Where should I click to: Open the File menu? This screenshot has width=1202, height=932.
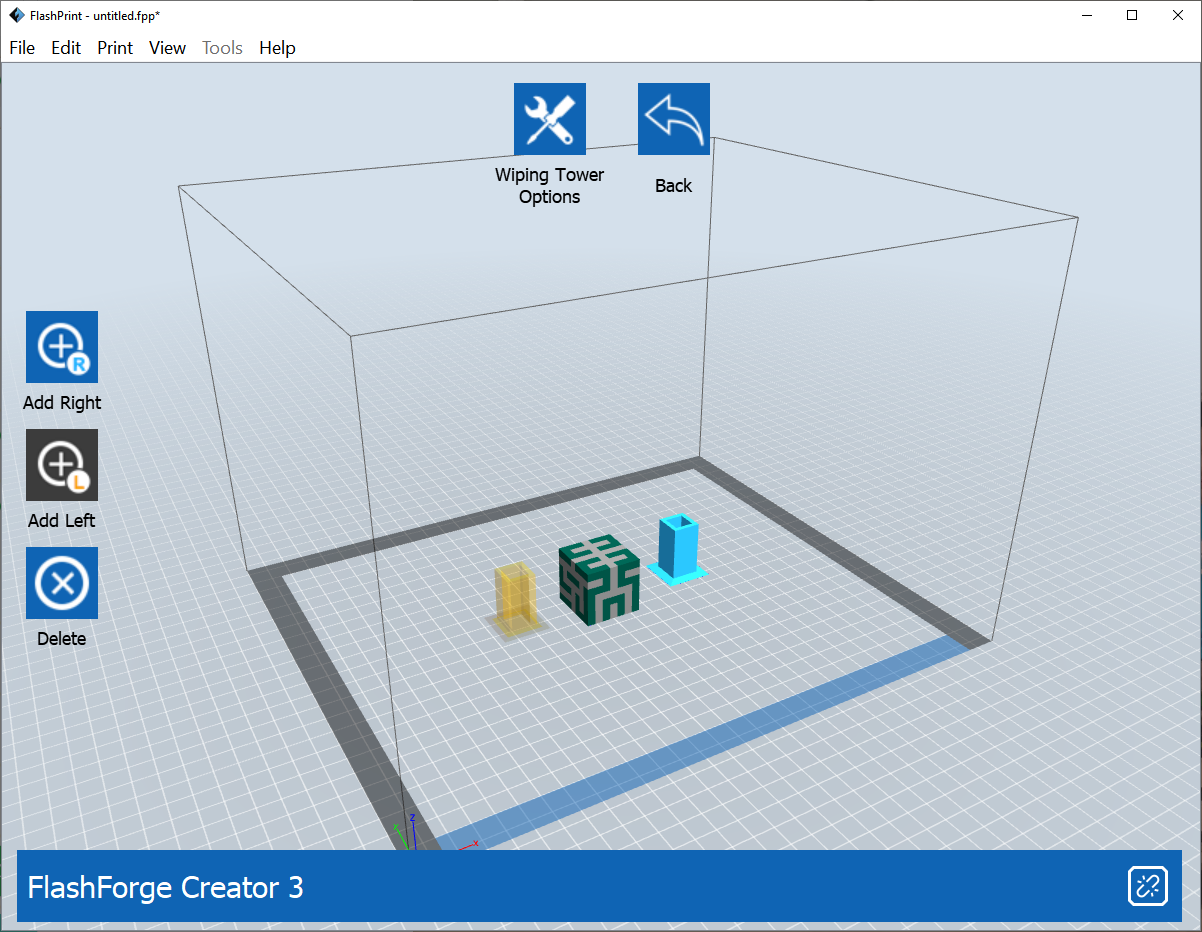(x=22, y=48)
